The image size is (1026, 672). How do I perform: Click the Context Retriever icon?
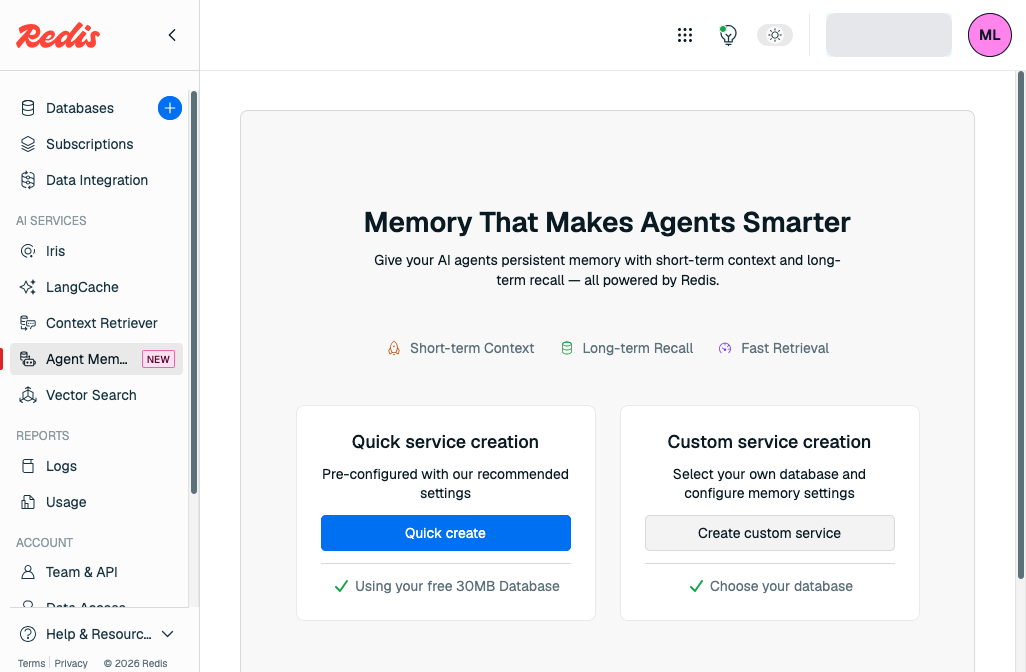click(x=27, y=323)
